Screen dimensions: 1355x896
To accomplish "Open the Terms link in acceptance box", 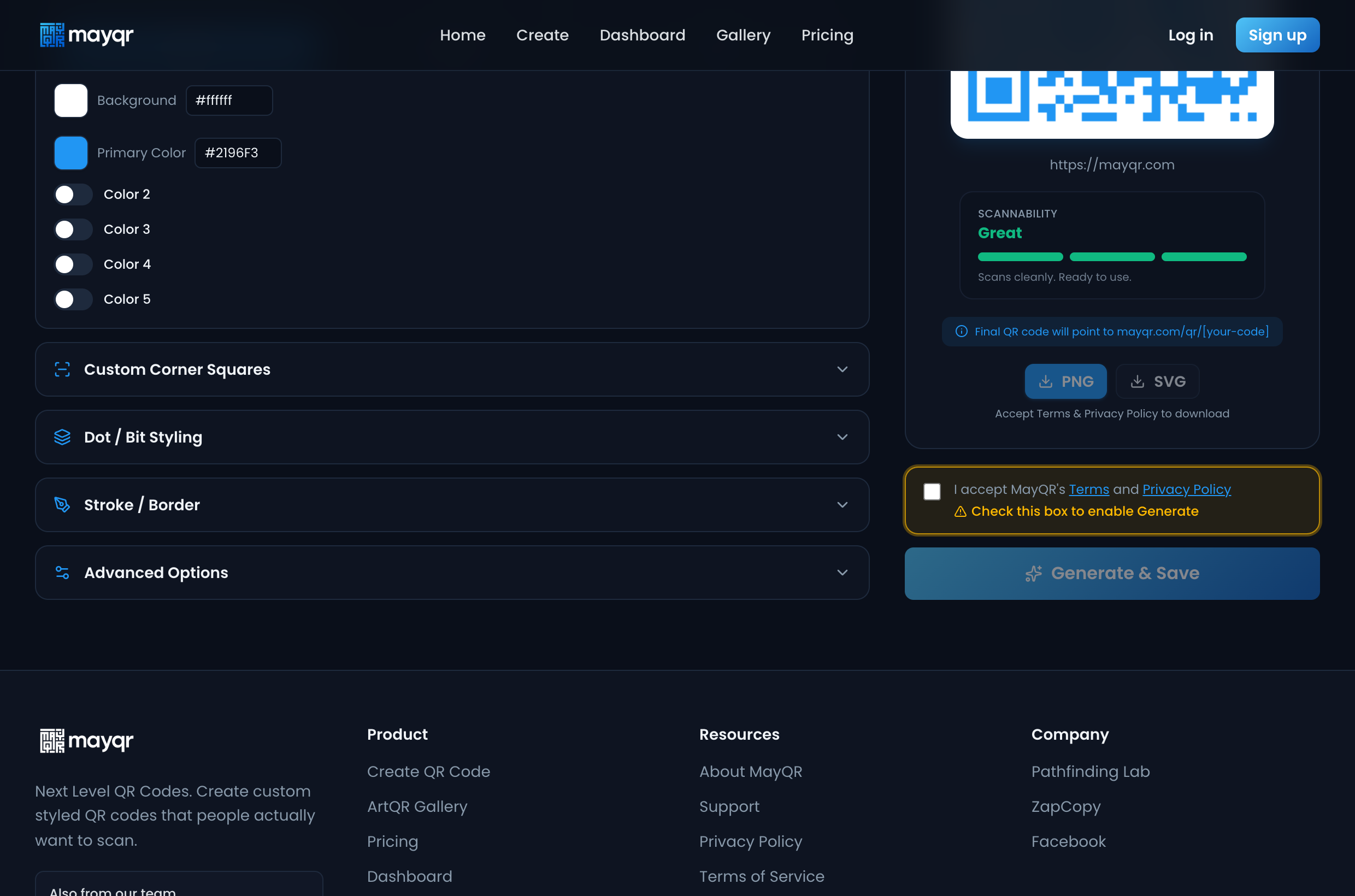I will (1089, 490).
